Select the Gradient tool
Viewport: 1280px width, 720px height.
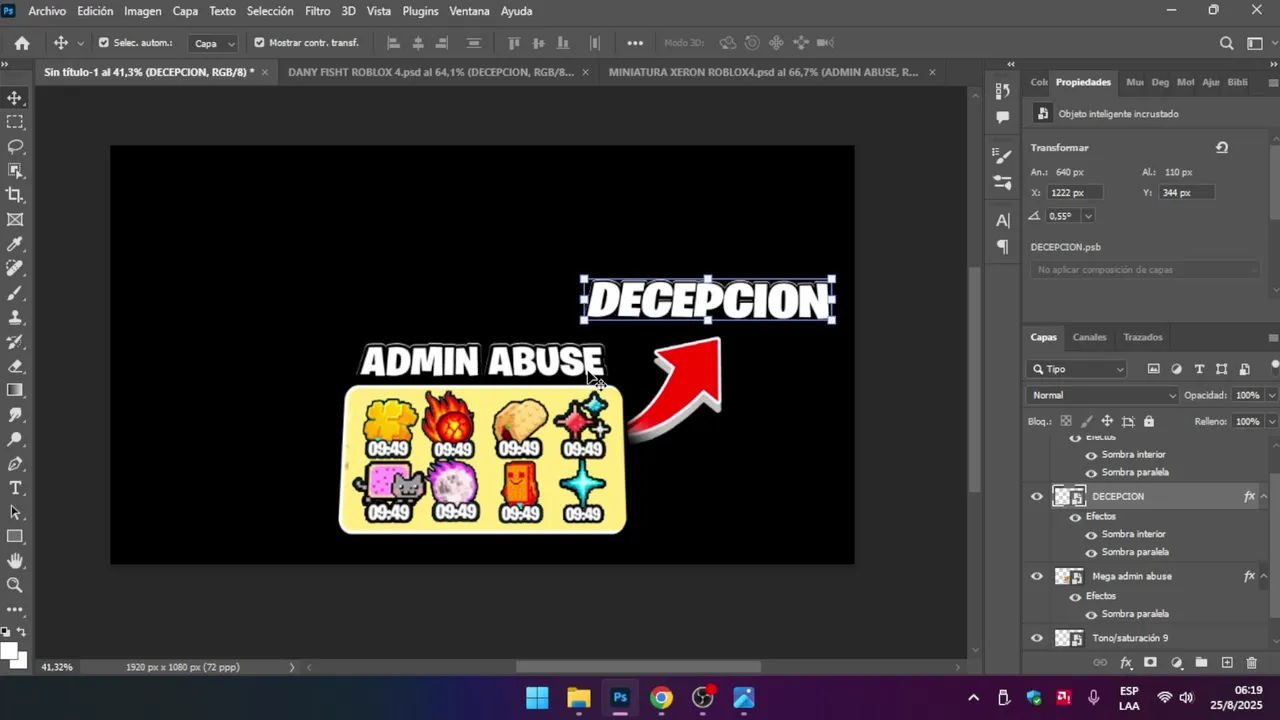pos(15,390)
